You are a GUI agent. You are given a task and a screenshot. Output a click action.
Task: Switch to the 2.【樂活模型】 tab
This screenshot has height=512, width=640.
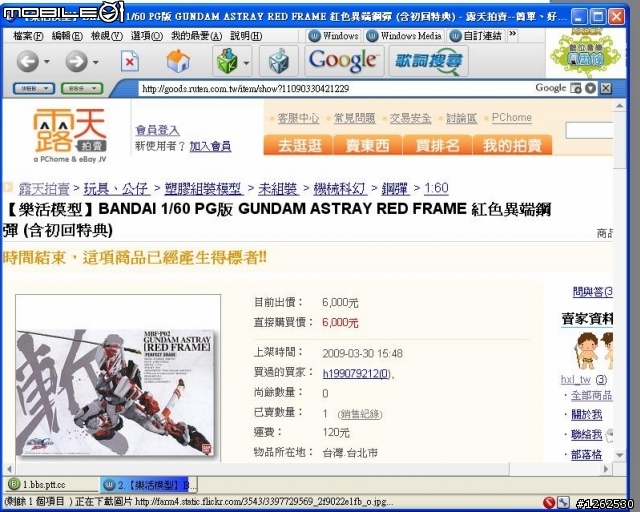click(149, 485)
